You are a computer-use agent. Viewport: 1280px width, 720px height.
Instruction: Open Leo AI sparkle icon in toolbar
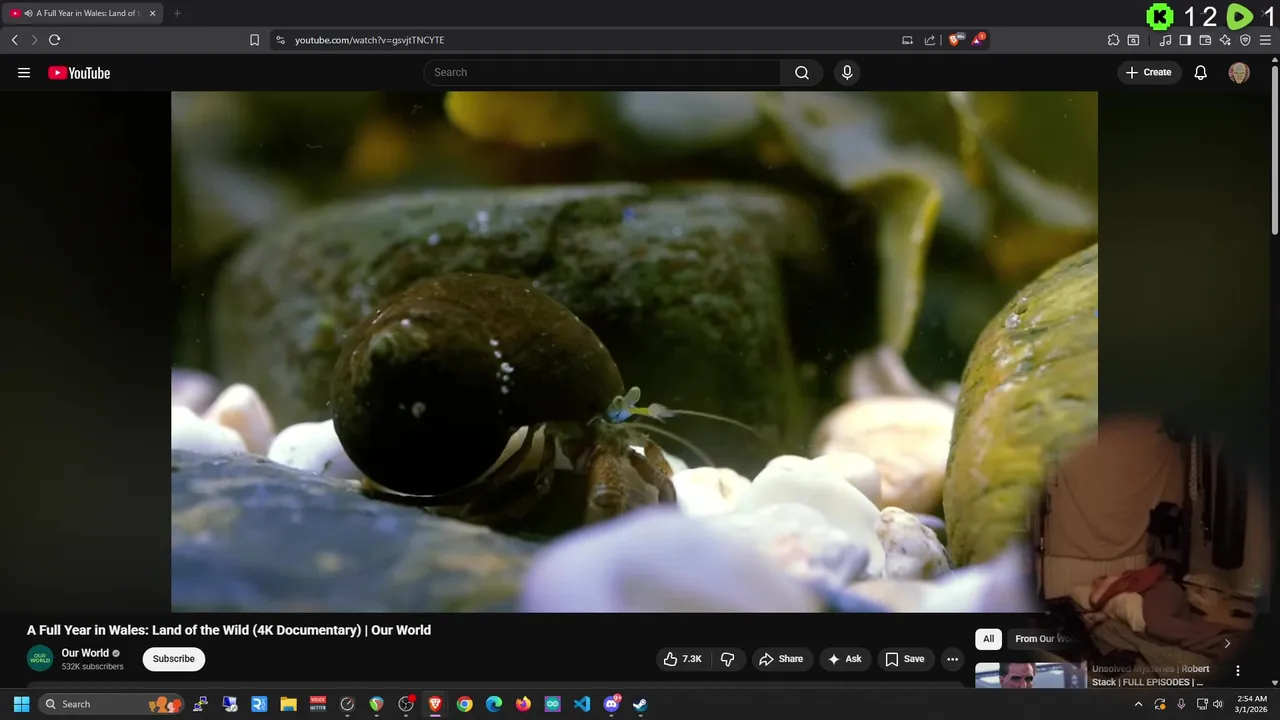click(1225, 40)
